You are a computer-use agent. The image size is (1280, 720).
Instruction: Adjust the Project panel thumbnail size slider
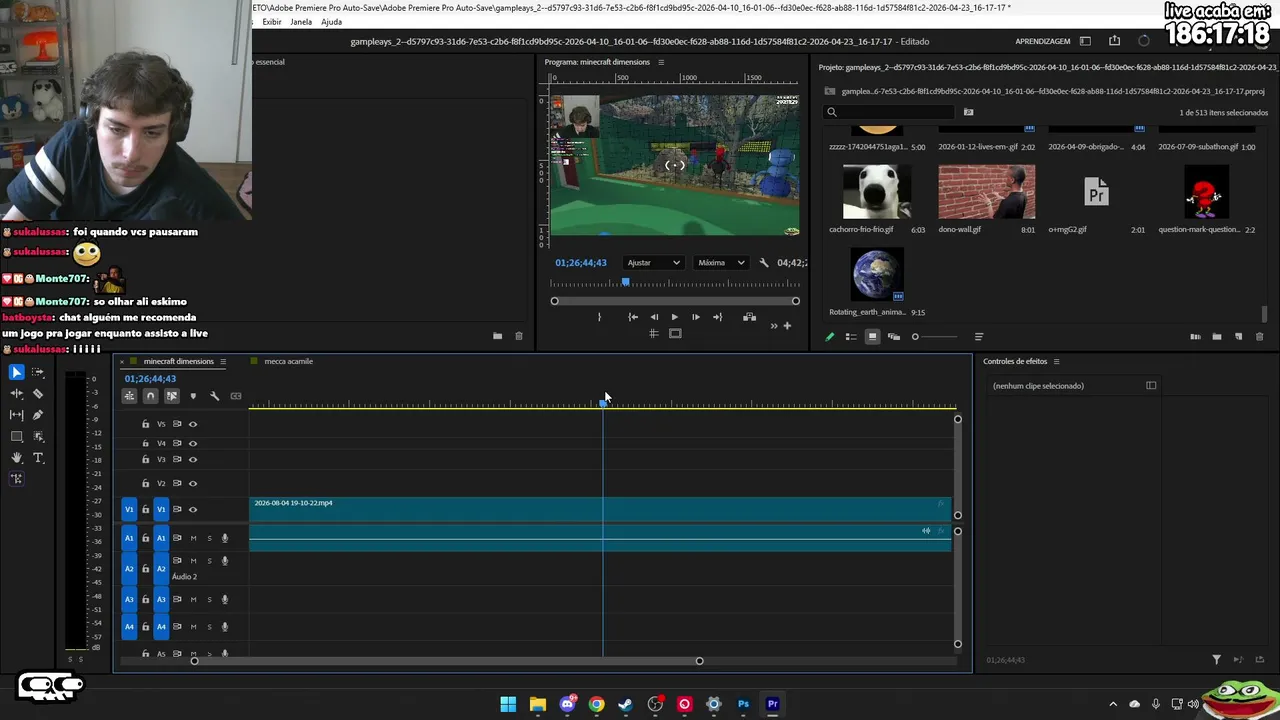(x=935, y=337)
